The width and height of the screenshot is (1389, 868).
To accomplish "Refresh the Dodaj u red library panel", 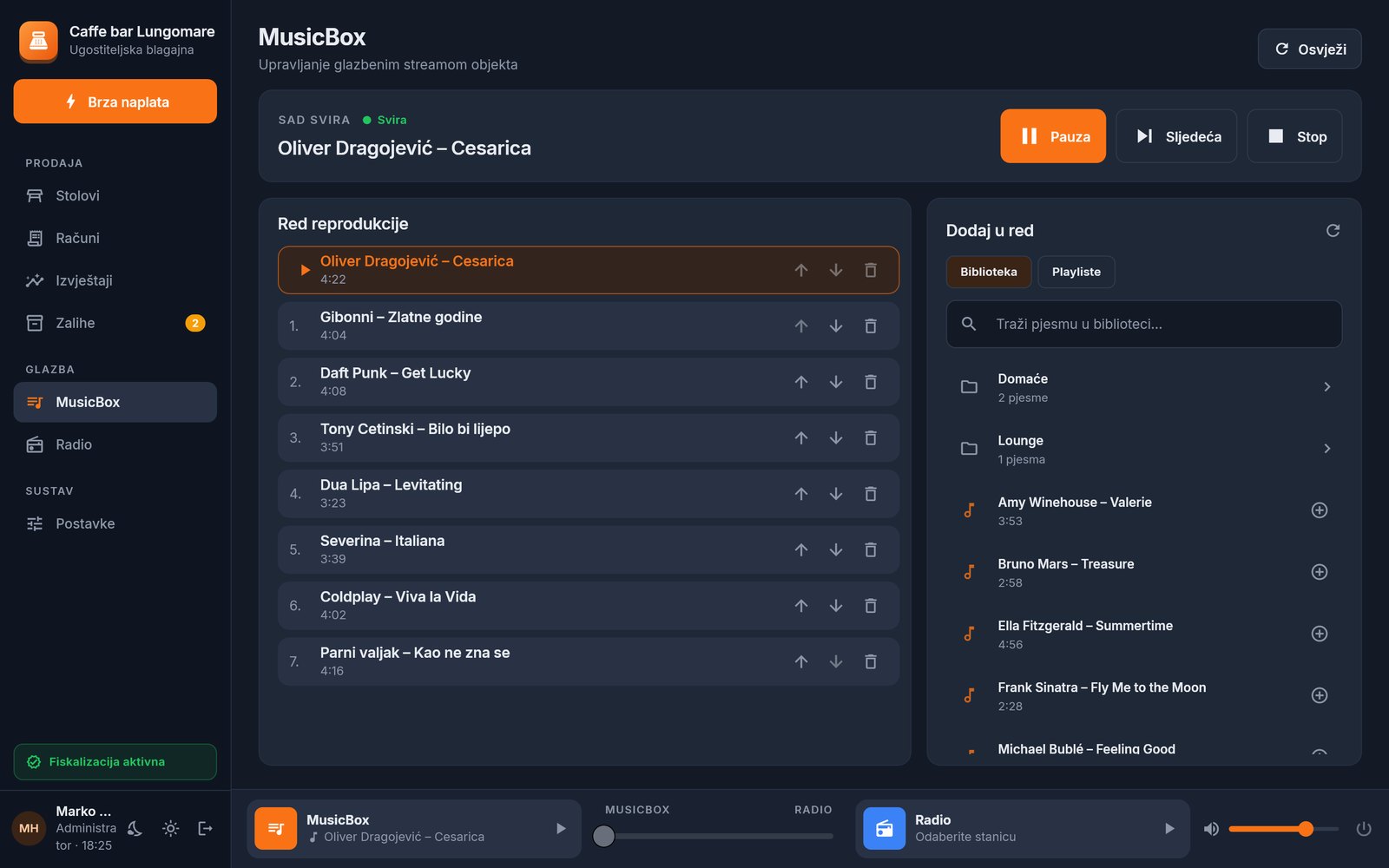I will (x=1333, y=231).
